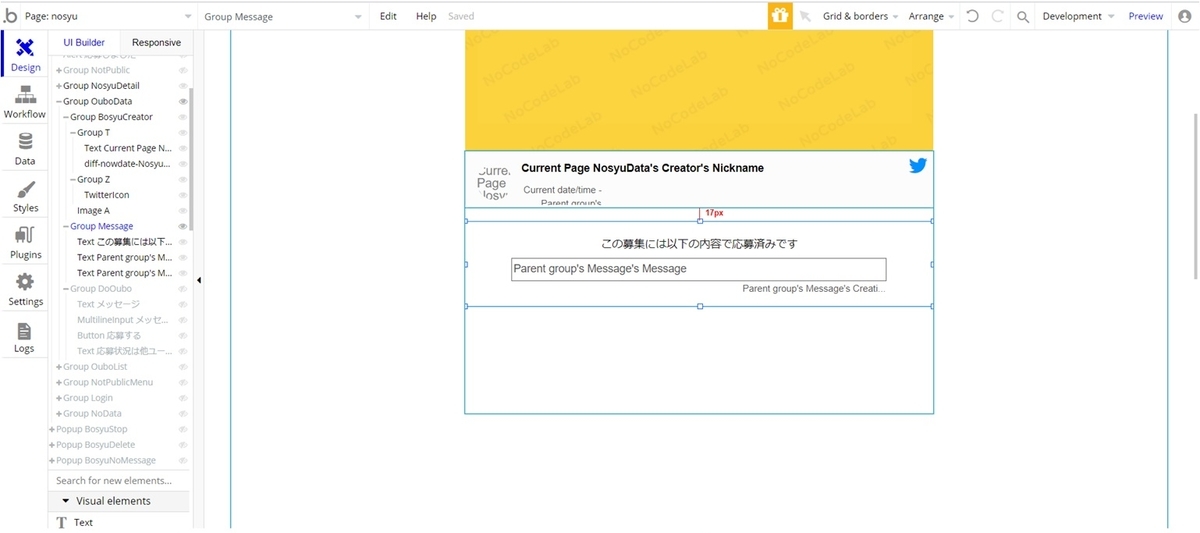Viewport: 1200px width, 533px height.
Task: Click the Undo arrow
Action: (x=973, y=16)
